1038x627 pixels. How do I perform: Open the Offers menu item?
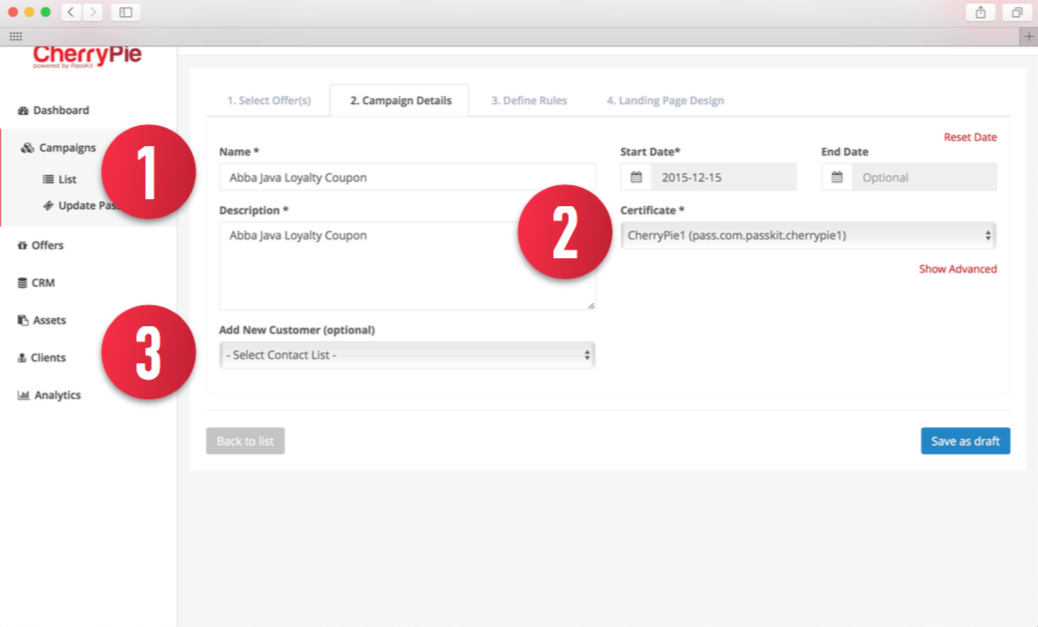point(48,246)
